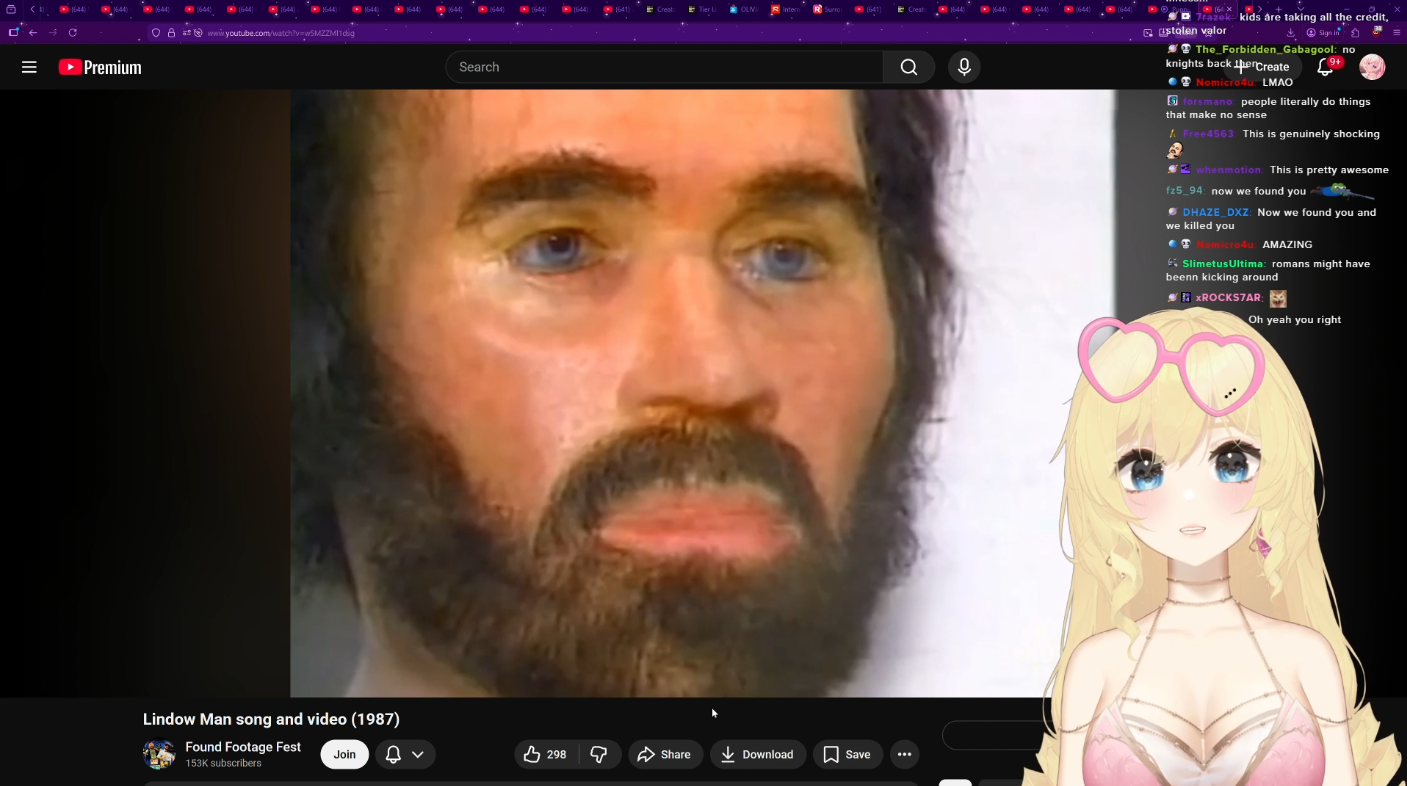Click the Oh yeah you right message
Screen dimensions: 1407x786
coord(1295,320)
